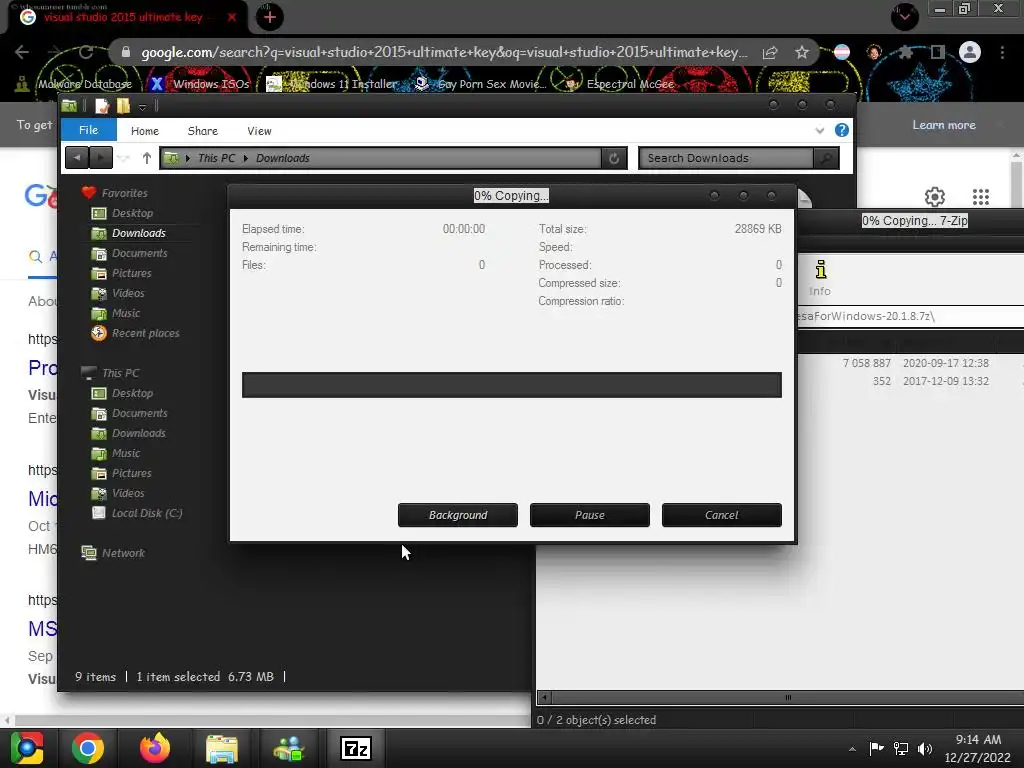Open Chrome extensions puzzle icon
Viewport: 1024px width, 768px height.
click(906, 52)
